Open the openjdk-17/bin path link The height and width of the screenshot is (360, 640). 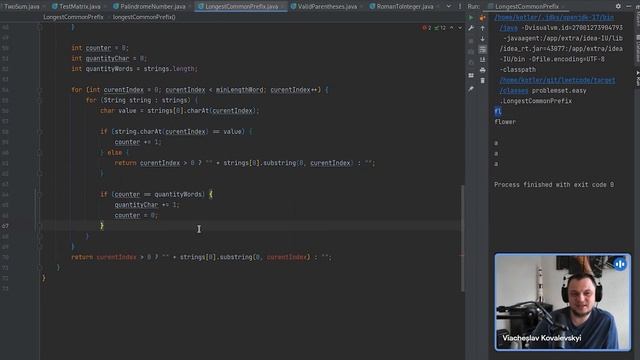pyautogui.click(x=554, y=18)
